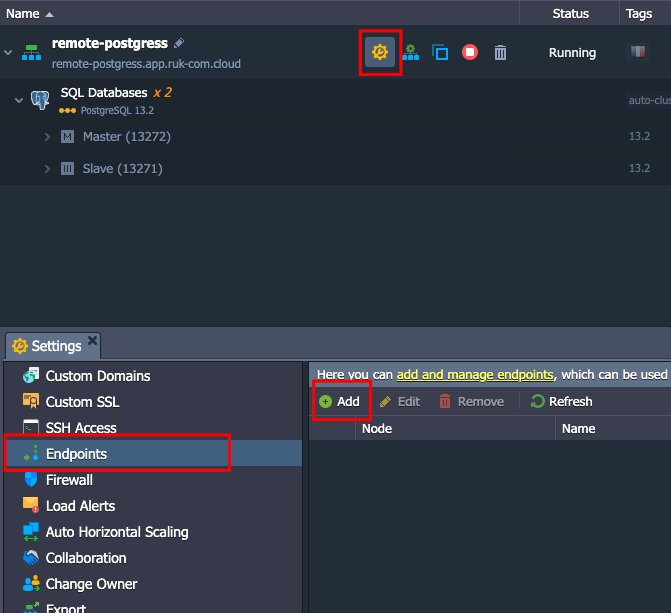
Task: Click the Endpoints arrows icon
Action: [31, 453]
